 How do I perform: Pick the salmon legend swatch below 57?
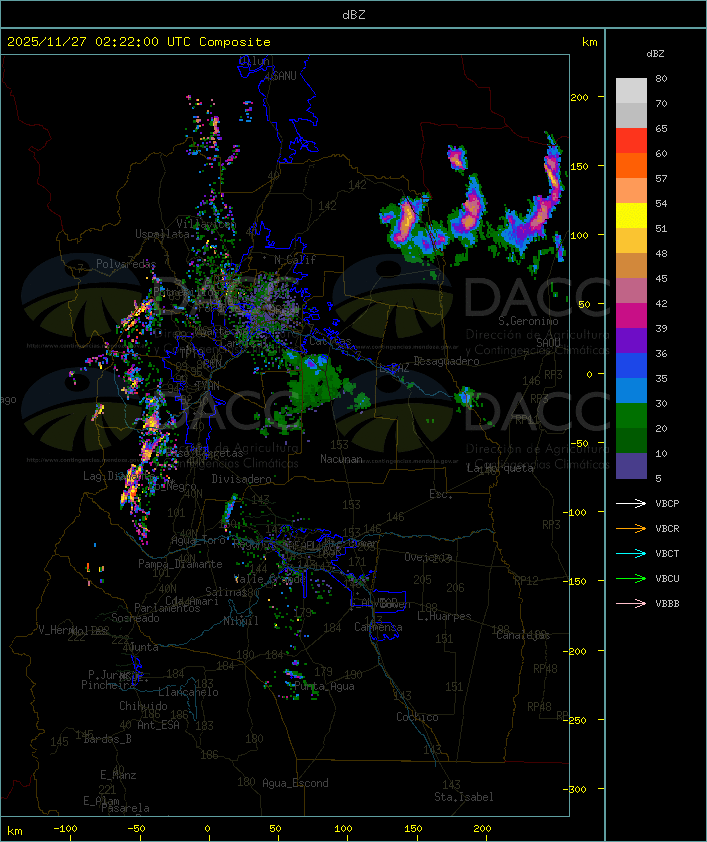[x=631, y=191]
